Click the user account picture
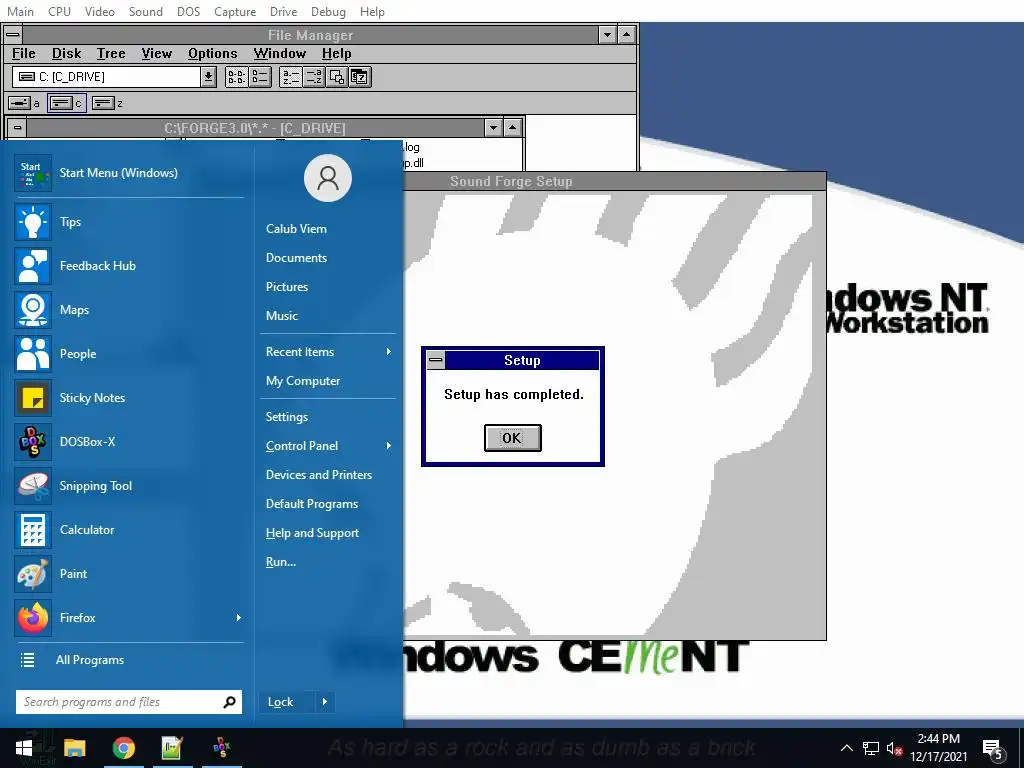The height and width of the screenshot is (768, 1024). tap(328, 178)
